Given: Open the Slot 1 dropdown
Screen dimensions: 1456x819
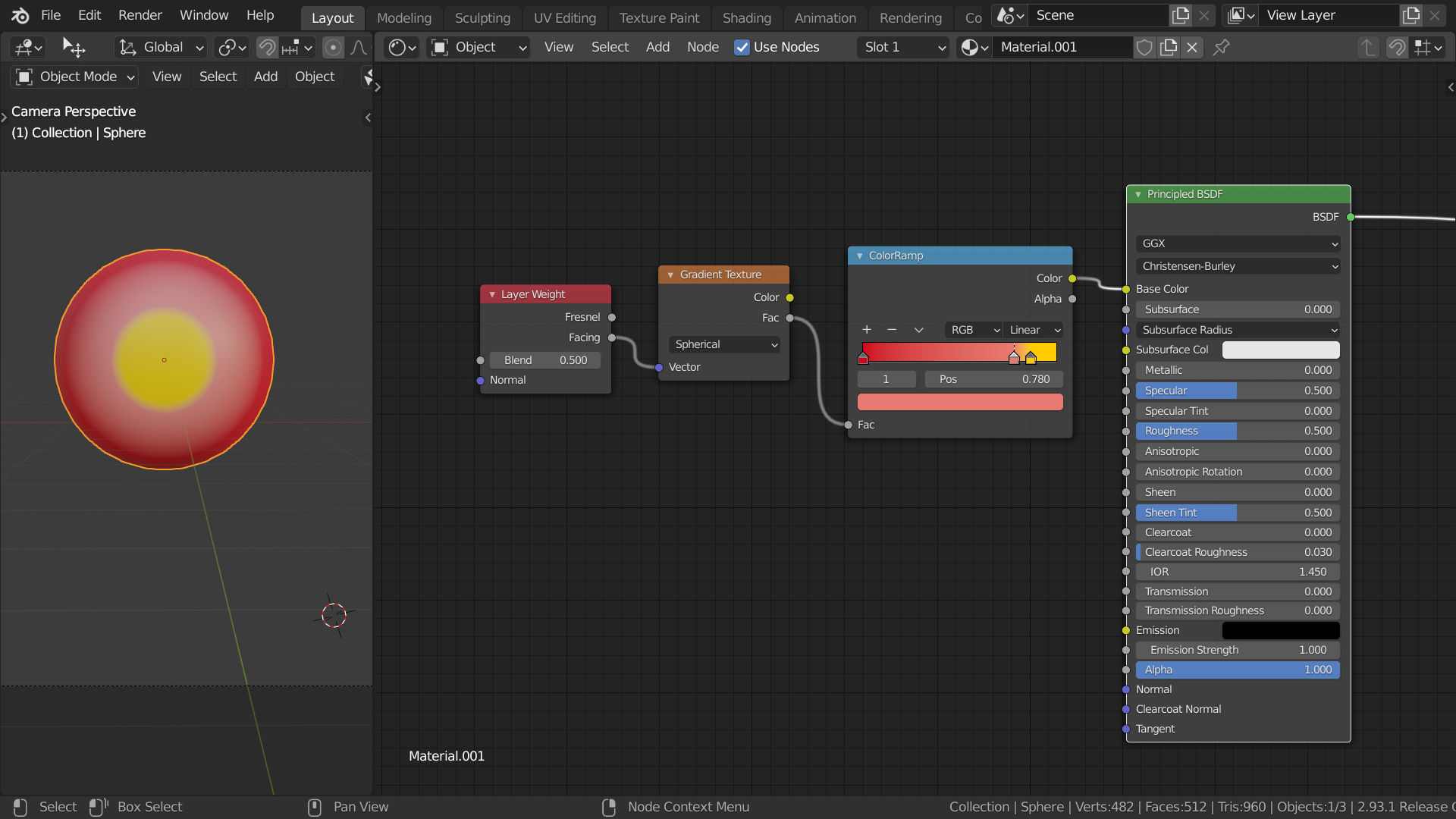Looking at the screenshot, I should tap(903, 48).
